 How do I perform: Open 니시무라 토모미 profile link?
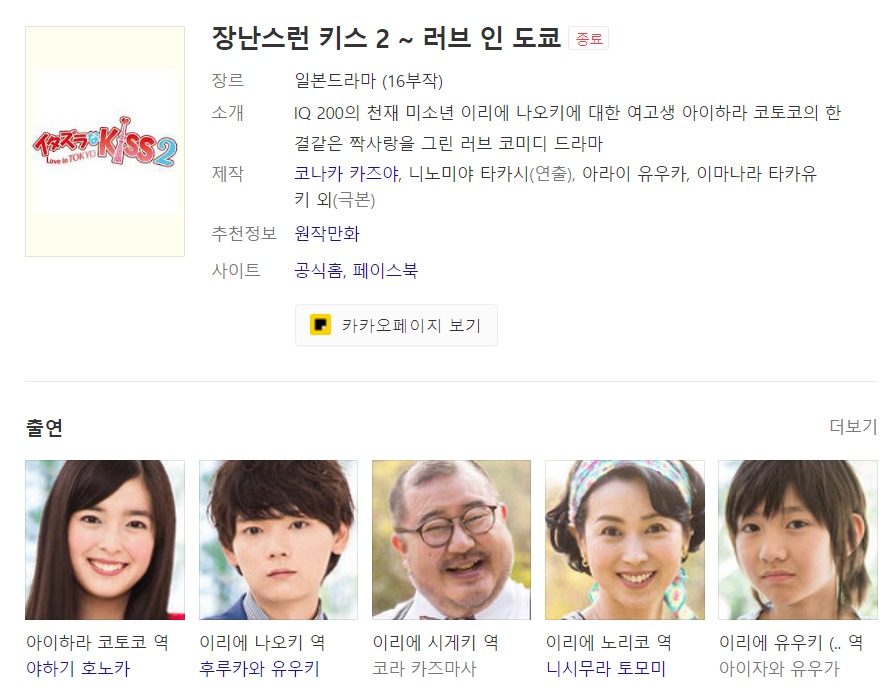tap(606, 668)
